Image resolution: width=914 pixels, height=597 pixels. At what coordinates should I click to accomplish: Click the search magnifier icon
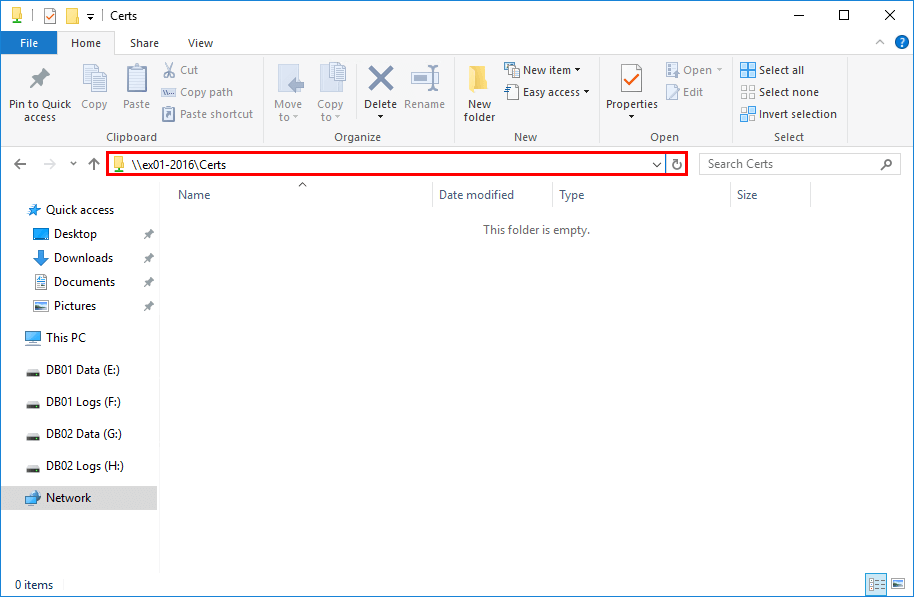point(886,164)
